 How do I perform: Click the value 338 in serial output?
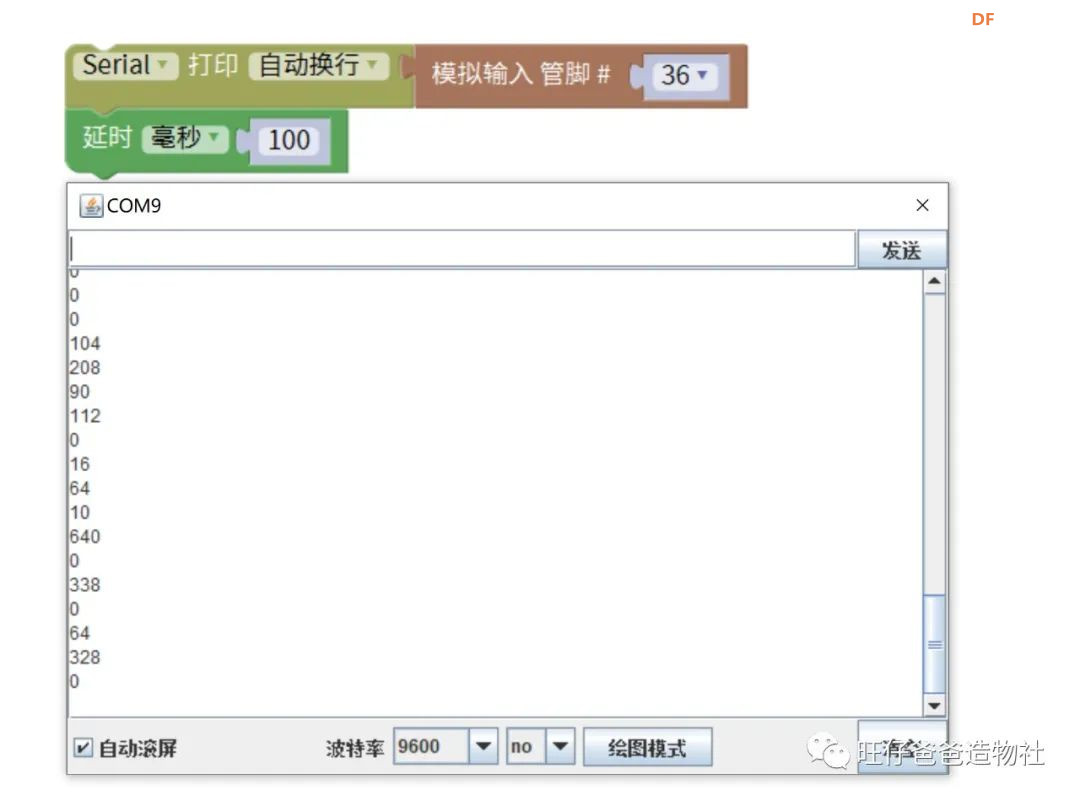[x=85, y=585]
